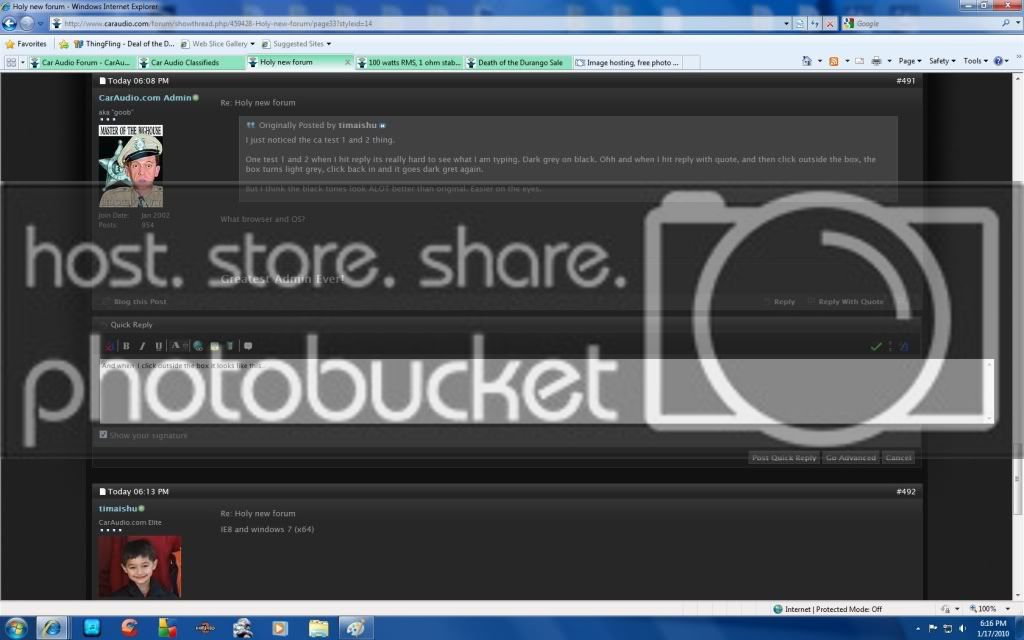The image size is (1024, 640).
Task: Click the Home icon in command bar
Action: [807, 61]
